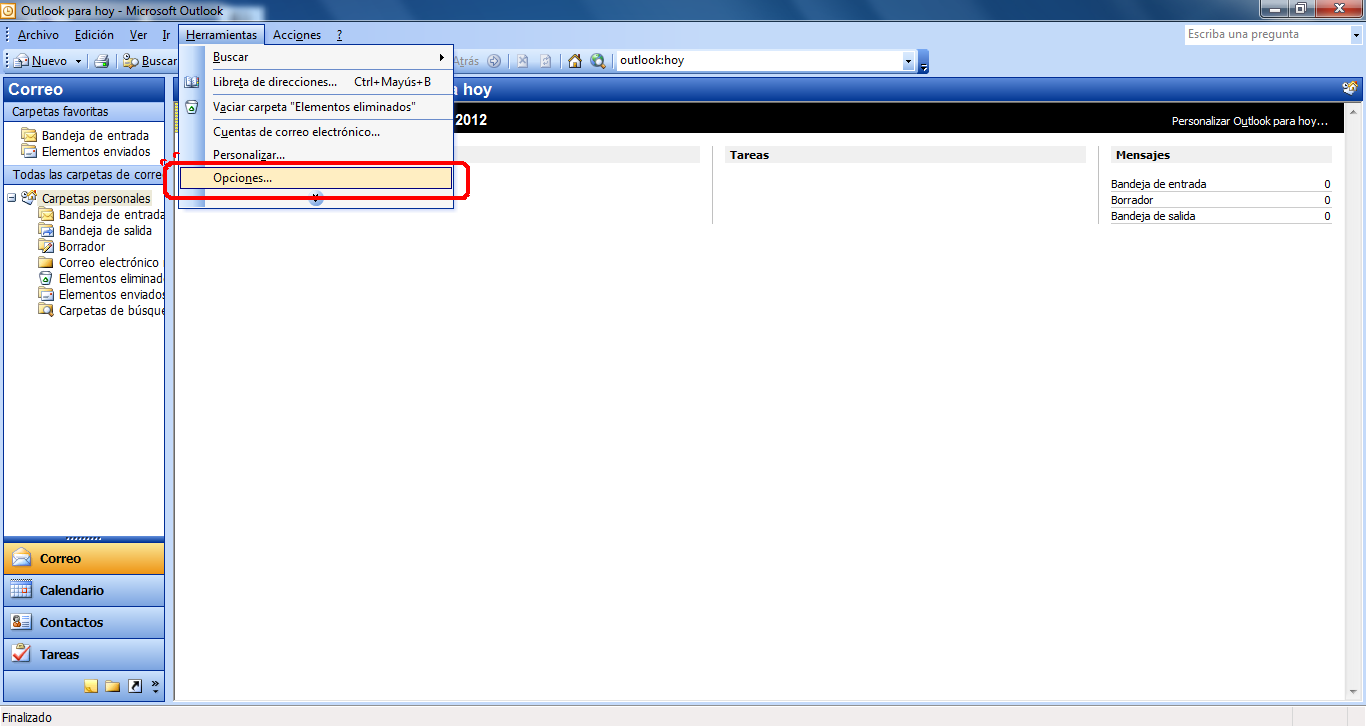Open the ? help menu
Viewport: 1366px width, 726px height.
point(339,35)
